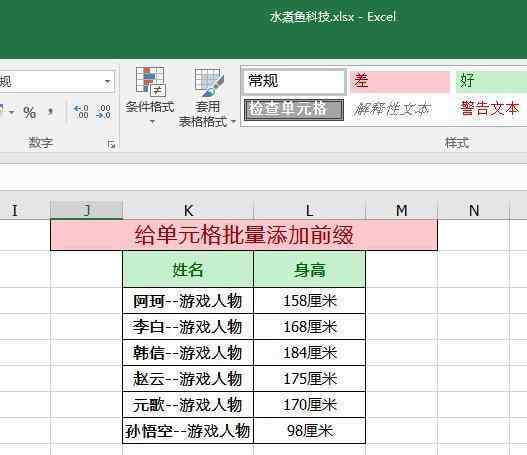The height and width of the screenshot is (455, 527).
Task: Select the 身高 header cell
Action: coord(310,270)
